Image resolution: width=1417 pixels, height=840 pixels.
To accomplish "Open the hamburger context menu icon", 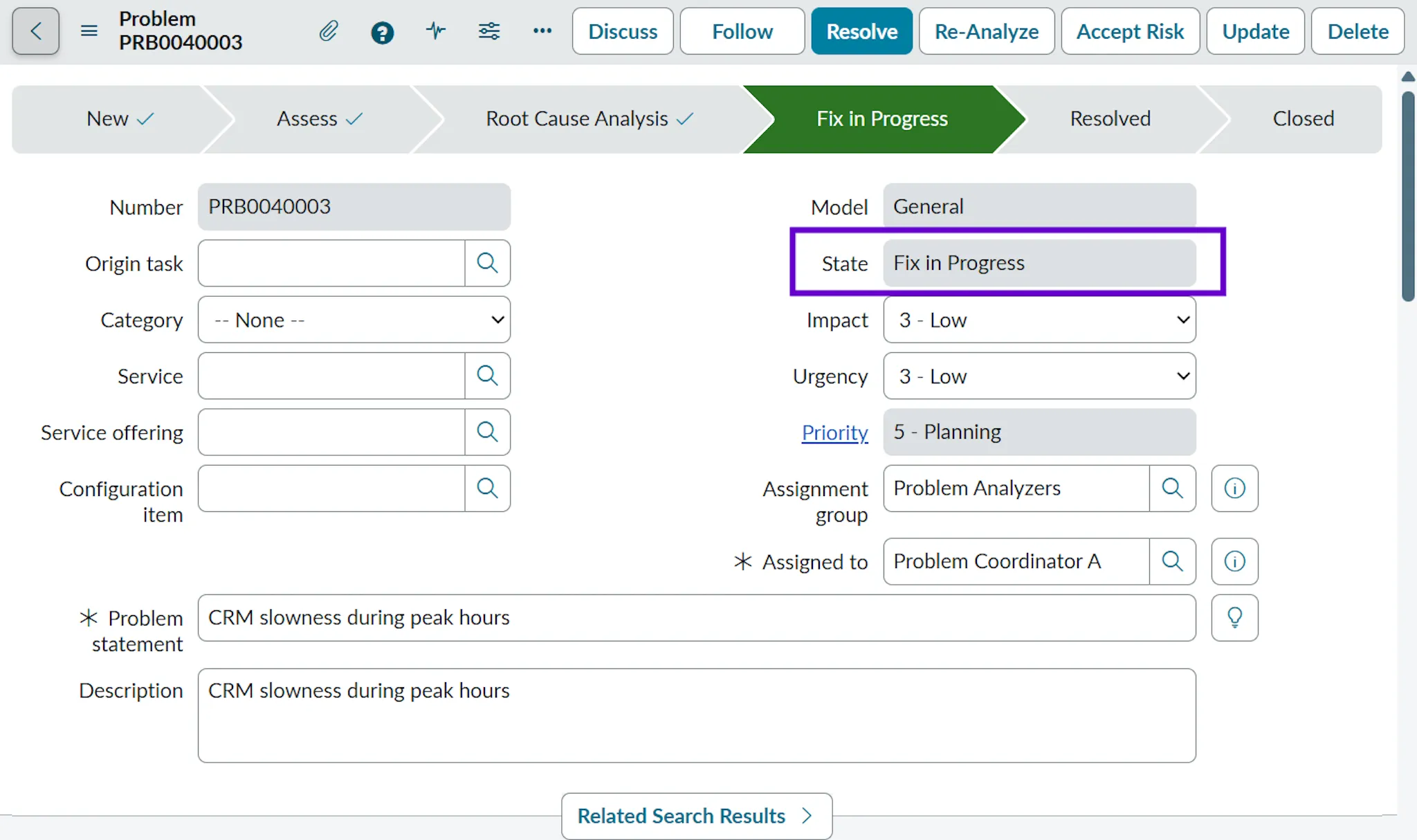I will (x=89, y=31).
